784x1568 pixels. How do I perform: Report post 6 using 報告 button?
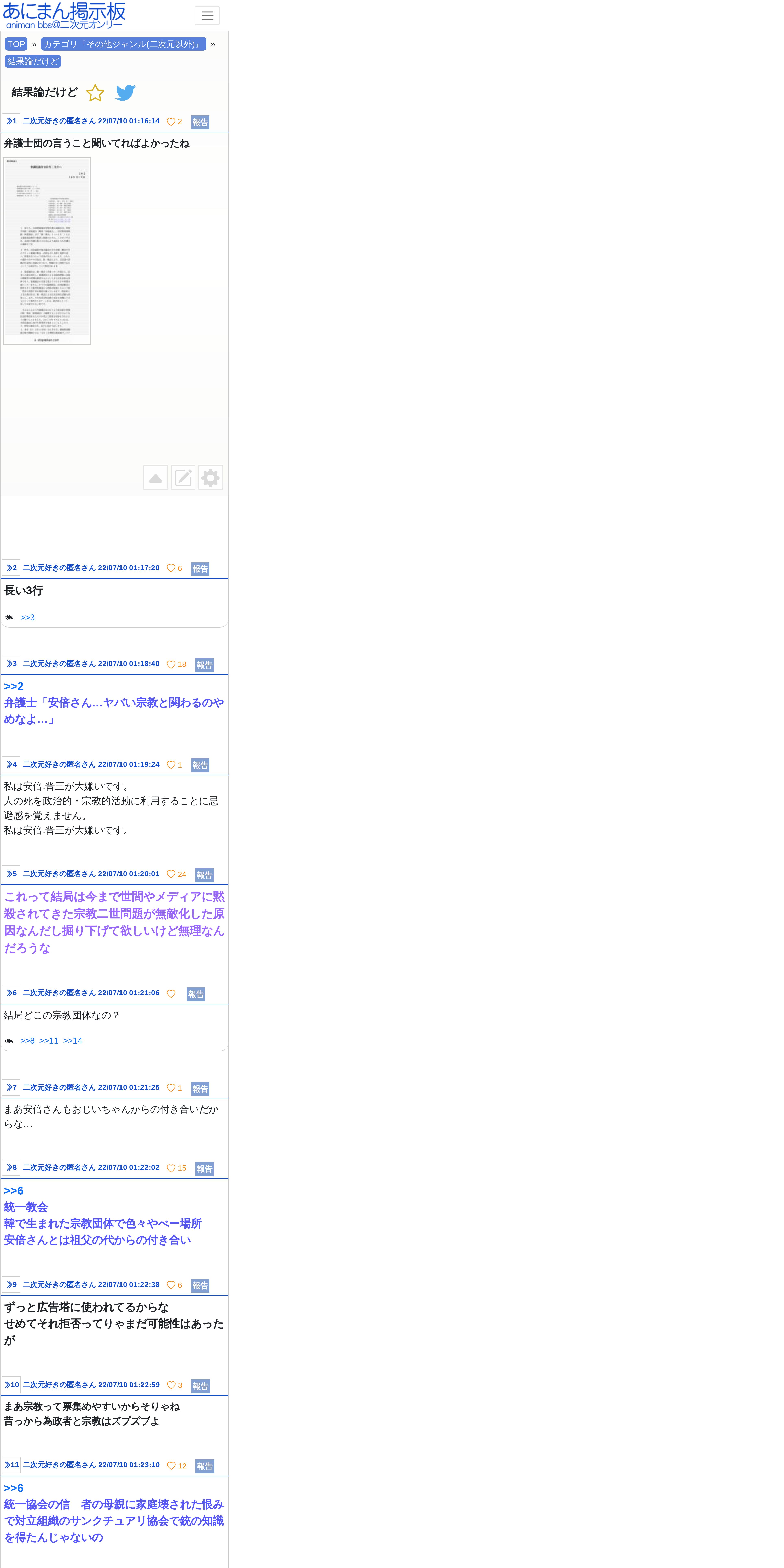(x=196, y=995)
